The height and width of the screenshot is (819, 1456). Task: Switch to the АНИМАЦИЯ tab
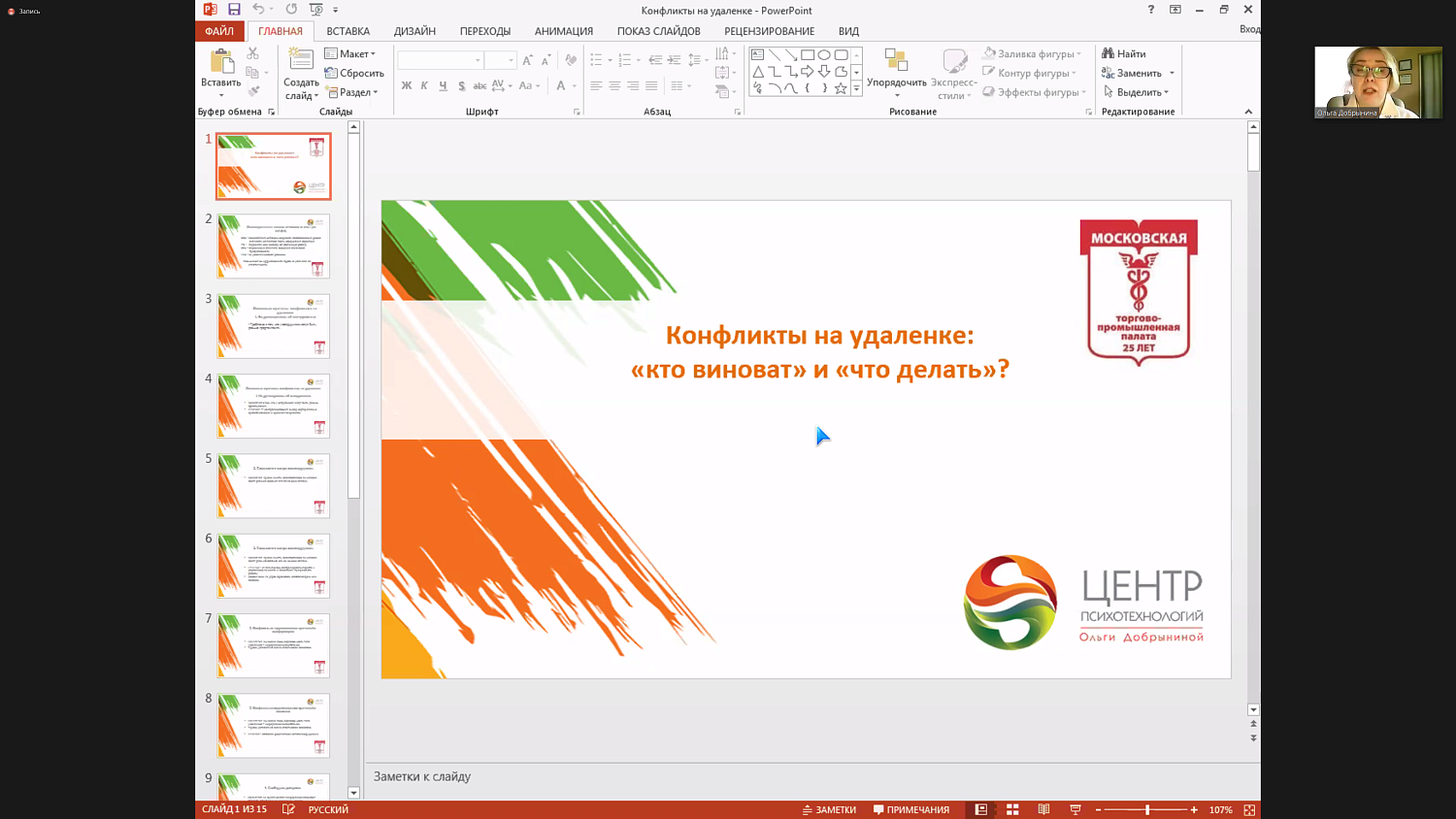coord(563,31)
